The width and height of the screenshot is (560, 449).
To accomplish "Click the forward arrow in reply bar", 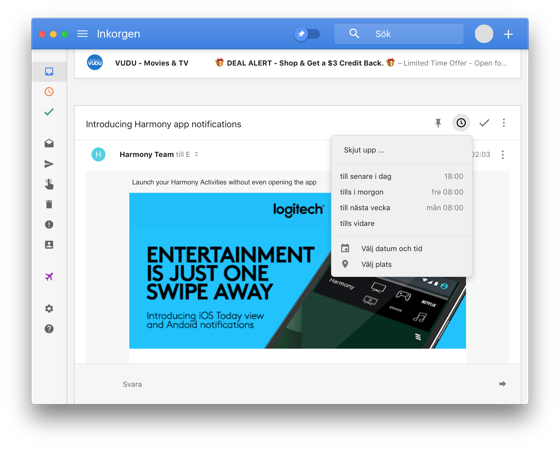I will [x=502, y=384].
